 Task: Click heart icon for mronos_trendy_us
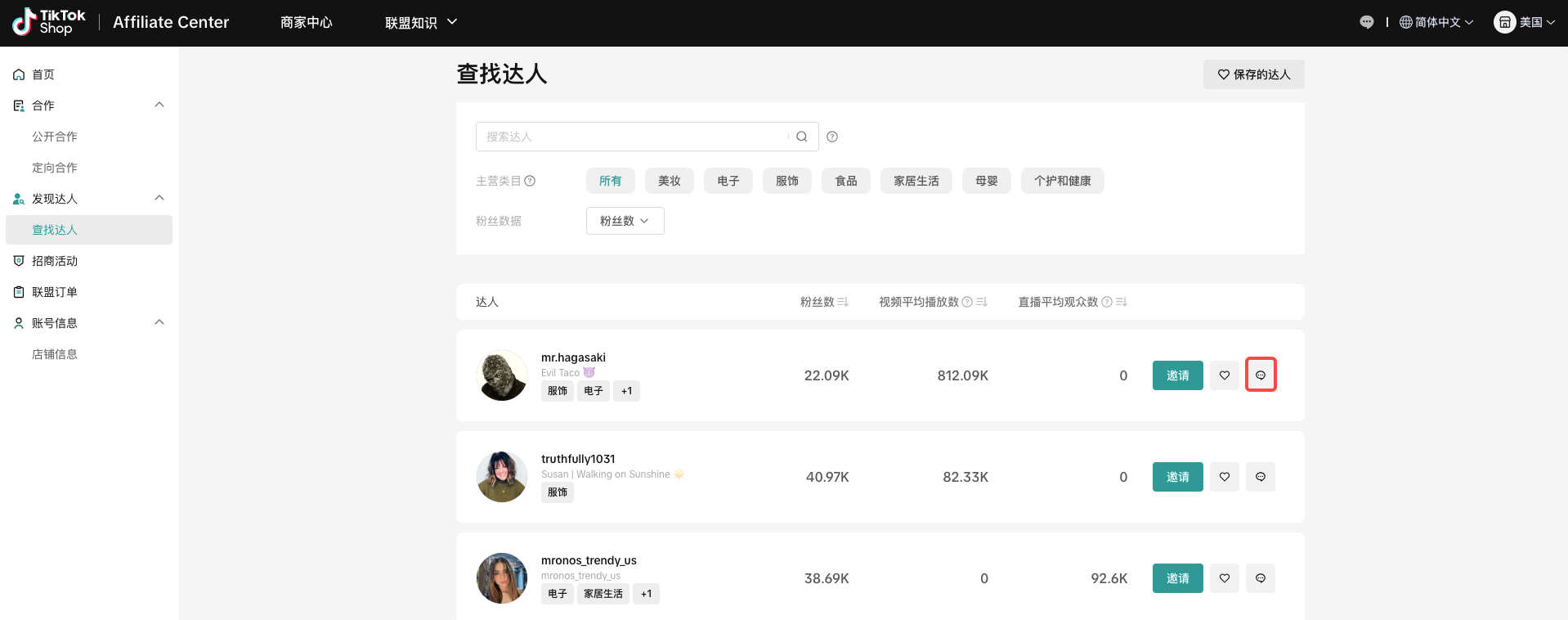[x=1224, y=578]
